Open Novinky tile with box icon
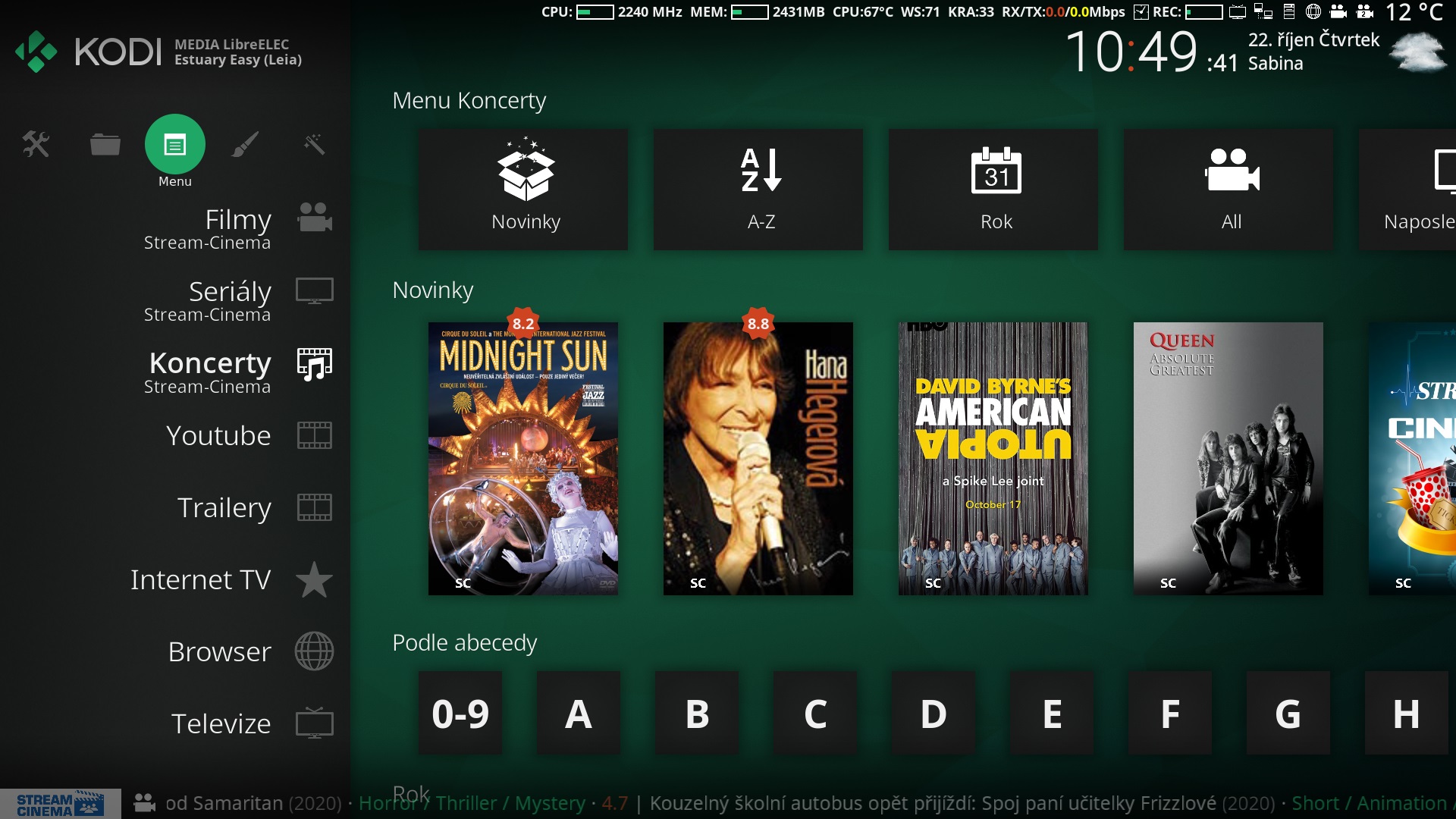1456x819 pixels. coord(523,190)
